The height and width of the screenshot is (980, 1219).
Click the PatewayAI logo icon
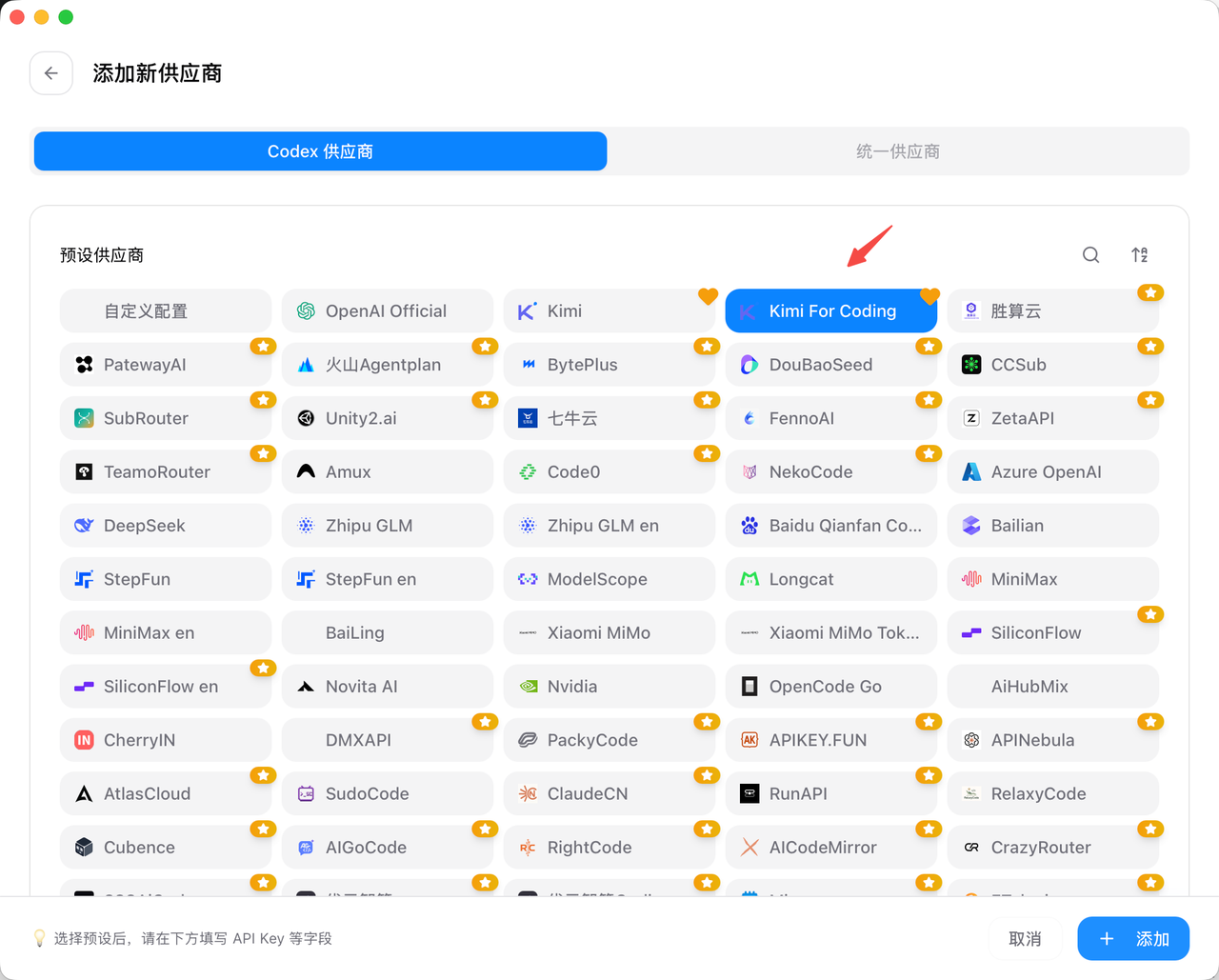(x=84, y=365)
